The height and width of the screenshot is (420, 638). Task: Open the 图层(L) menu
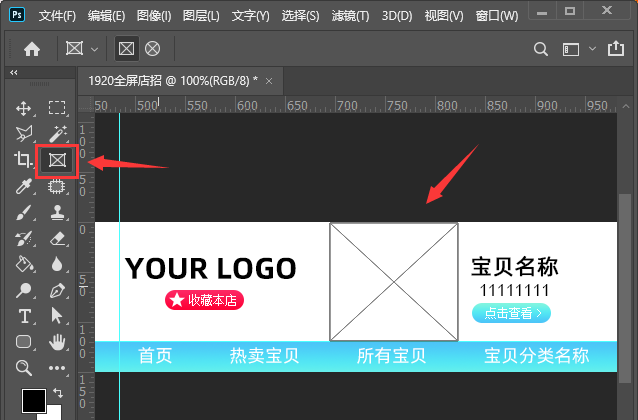tap(201, 16)
